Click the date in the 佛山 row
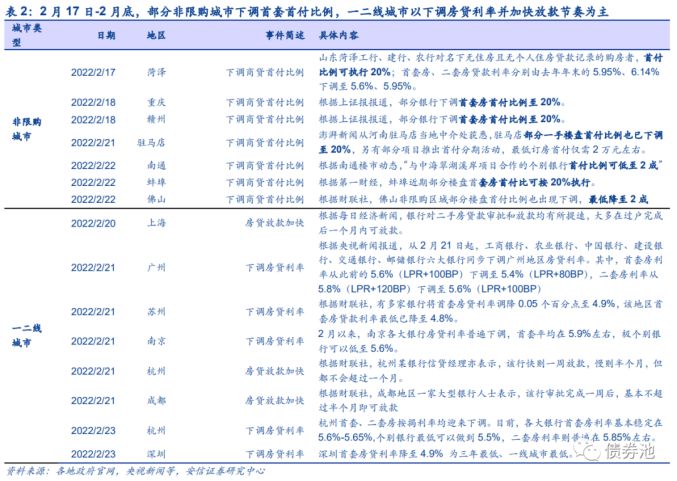The image size is (677, 481). point(93,199)
